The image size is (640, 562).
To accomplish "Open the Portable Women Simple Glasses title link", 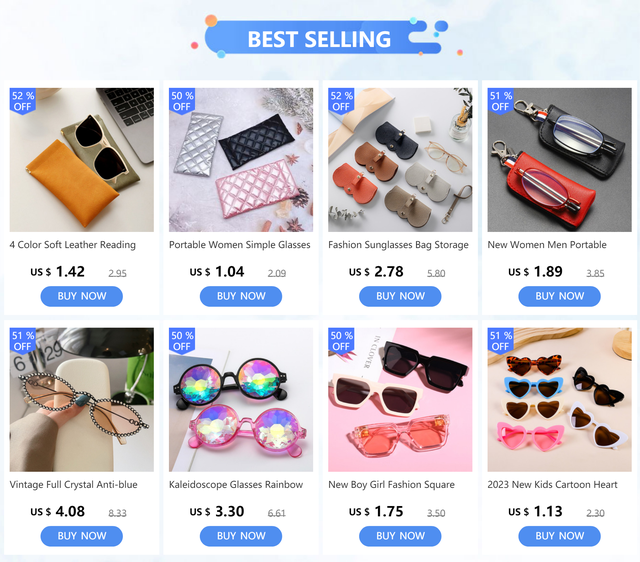I will 240,245.
